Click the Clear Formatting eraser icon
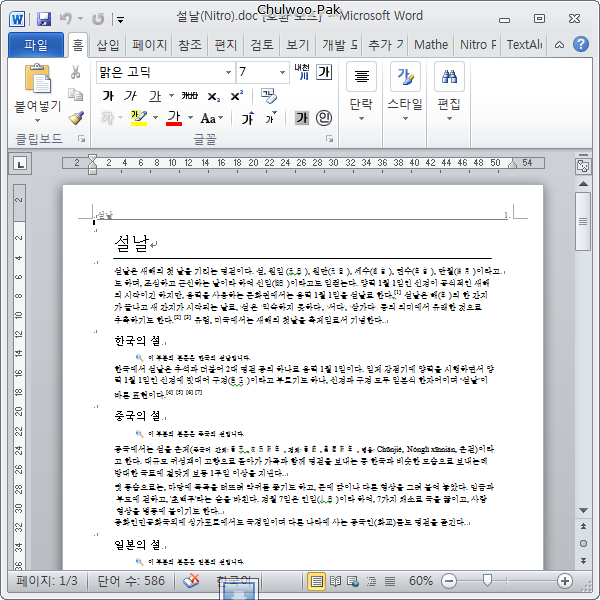600x600 pixels. click(269, 96)
